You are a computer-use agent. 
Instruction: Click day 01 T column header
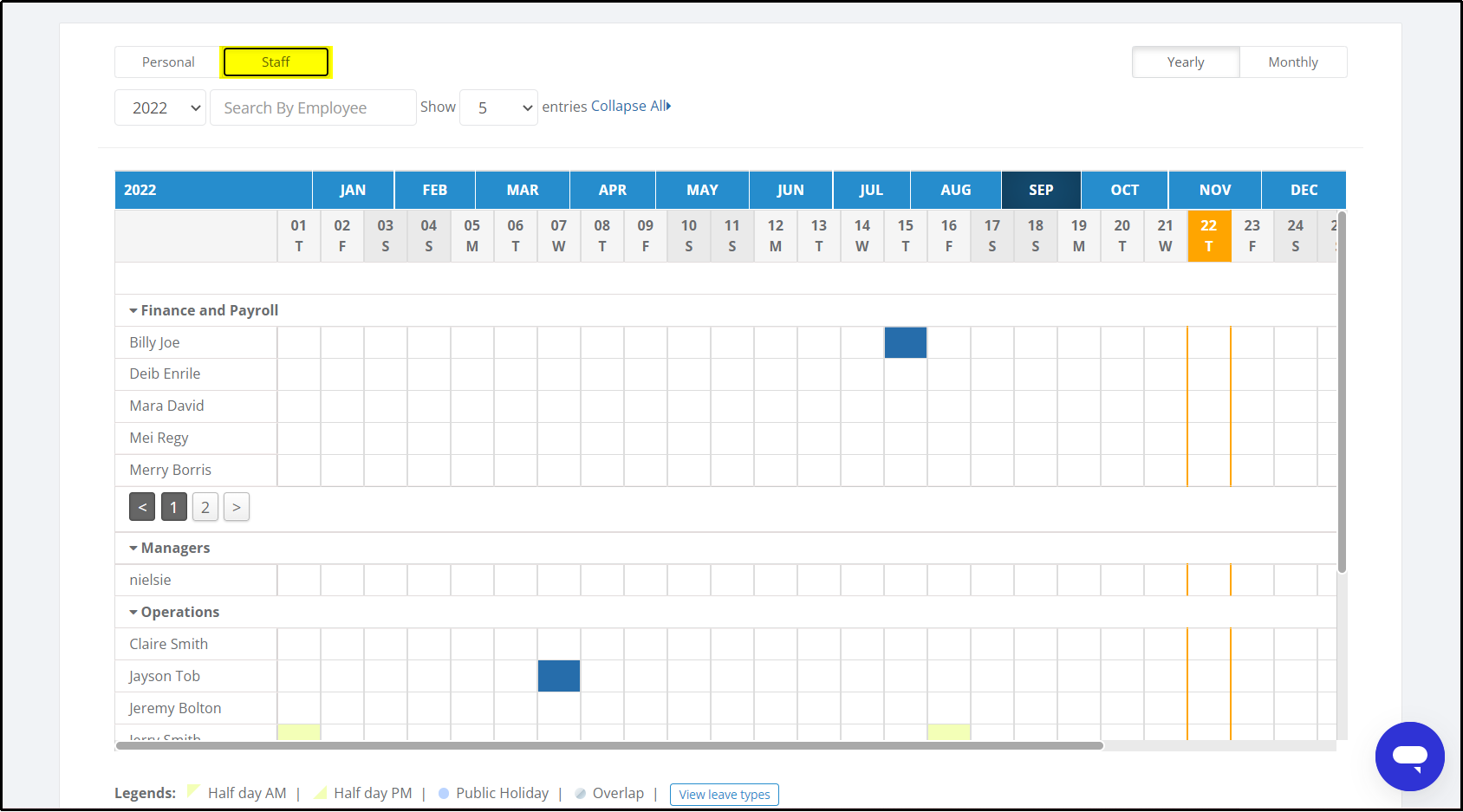[x=299, y=236]
